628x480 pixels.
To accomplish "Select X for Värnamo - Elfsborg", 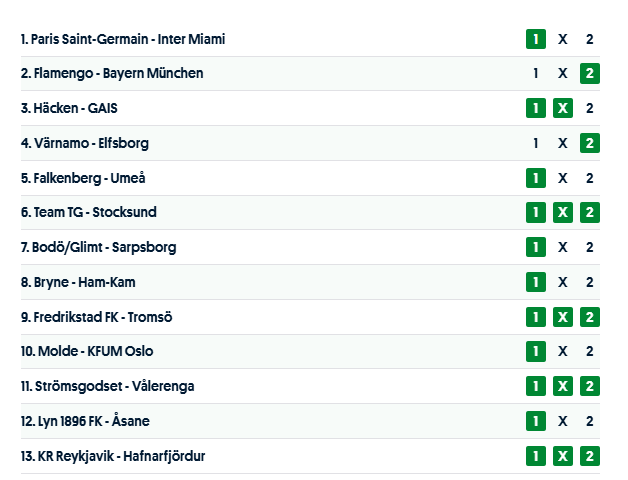I will coord(562,143).
